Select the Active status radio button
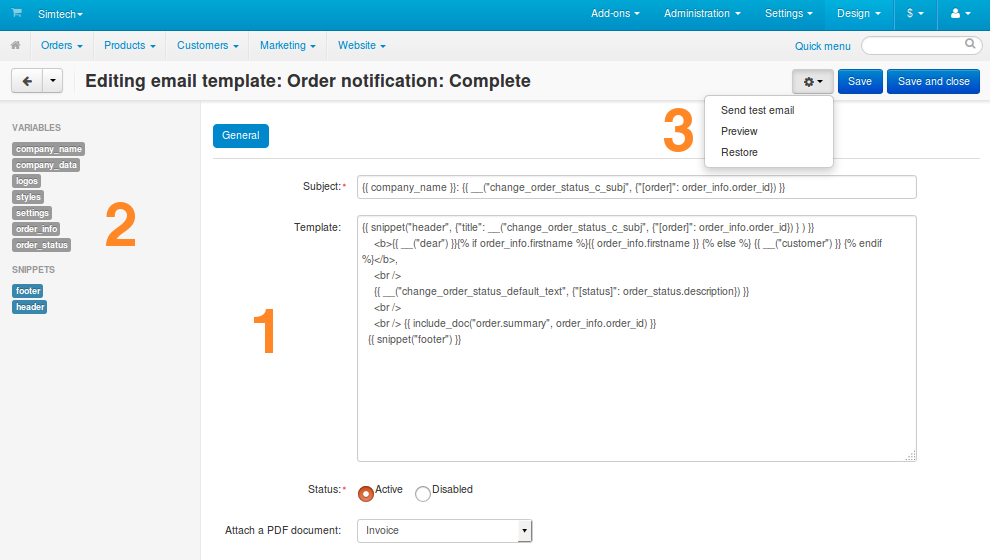The width and height of the screenshot is (990, 560). [366, 494]
